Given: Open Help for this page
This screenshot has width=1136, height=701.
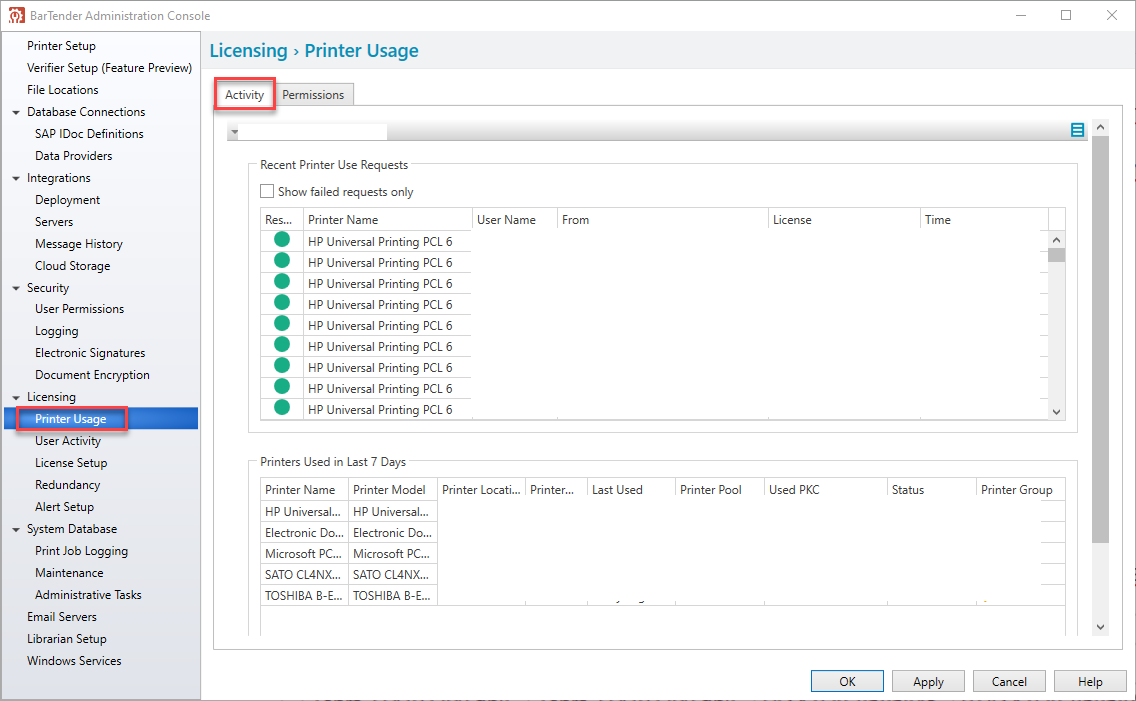Looking at the screenshot, I should click(x=1090, y=681).
